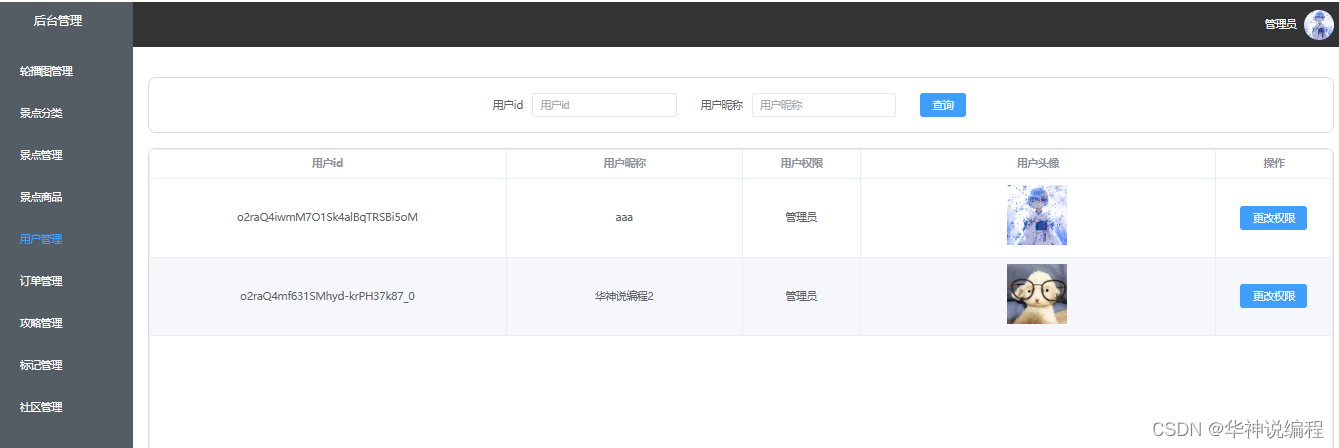Screen dimensions: 1339x448
Task: Click the 用户id label beside search field
Action: [x=507, y=105]
